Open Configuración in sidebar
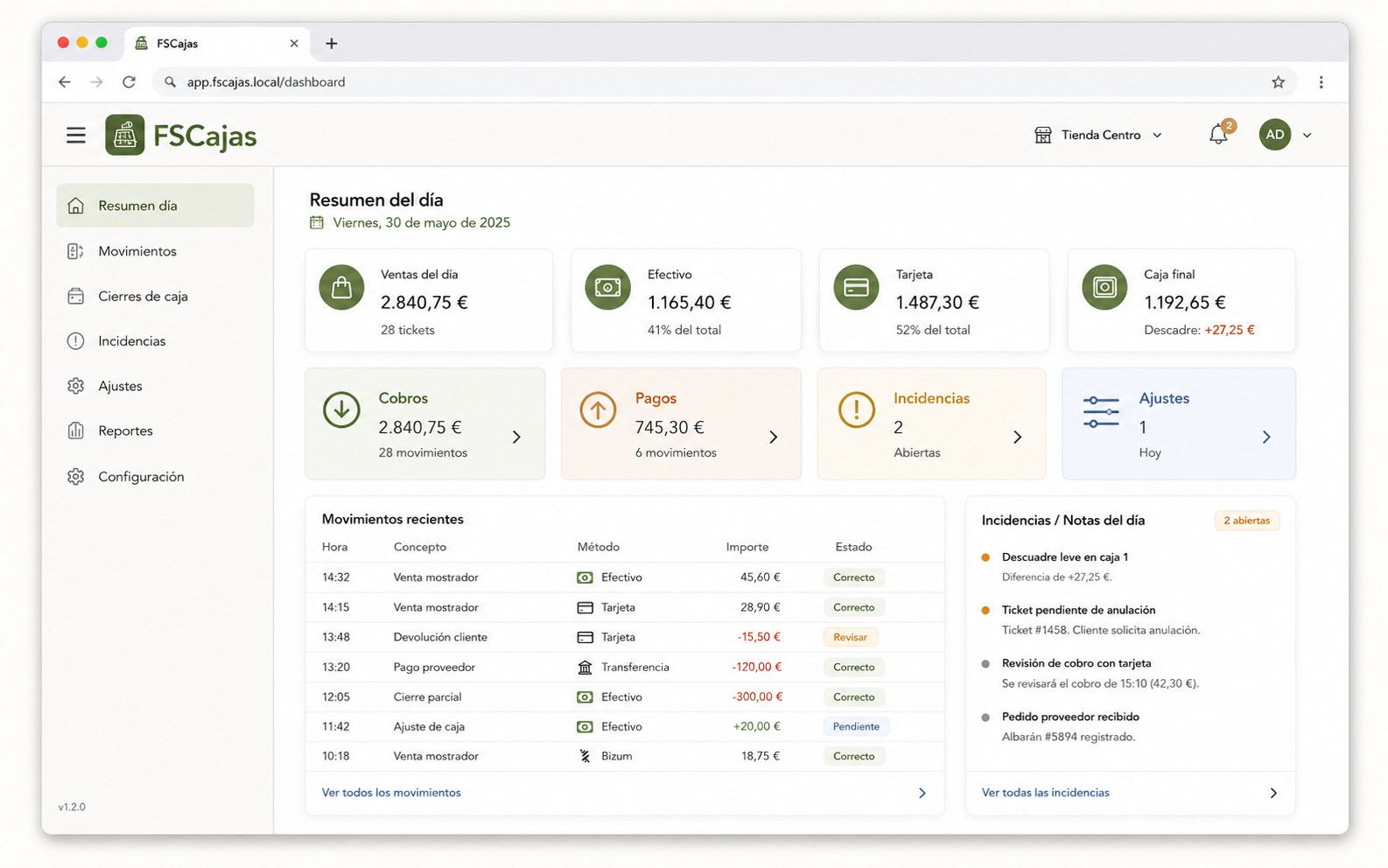The image size is (1388, 868). [x=155, y=476]
